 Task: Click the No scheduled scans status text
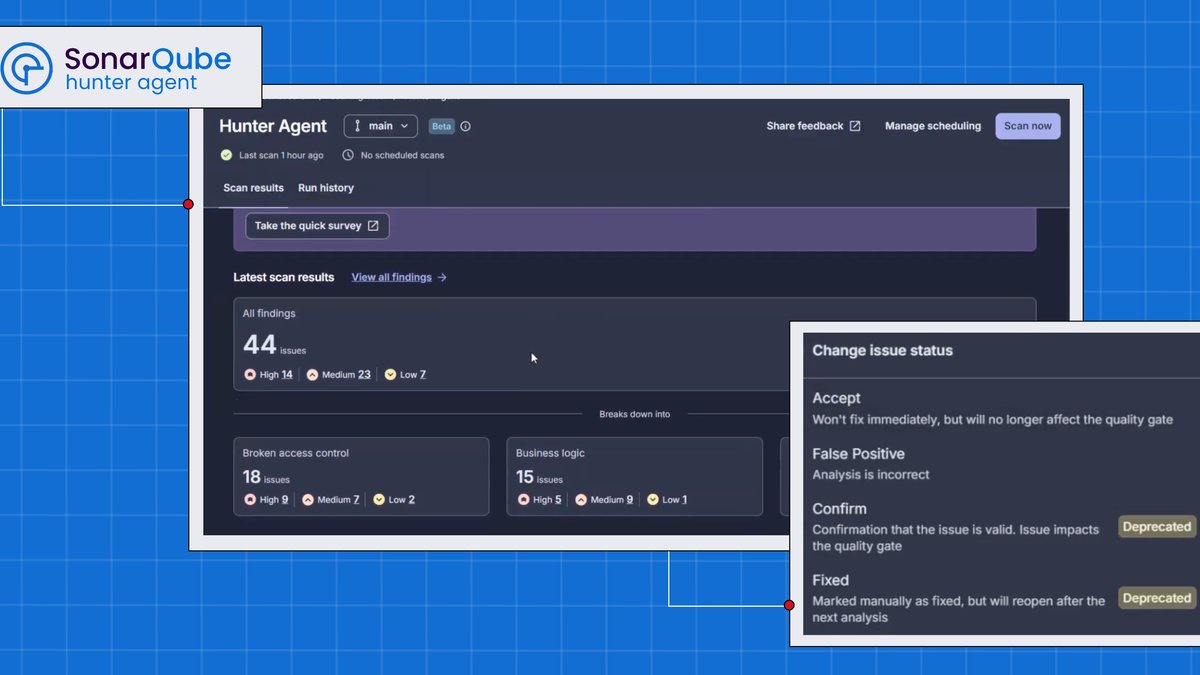(402, 155)
